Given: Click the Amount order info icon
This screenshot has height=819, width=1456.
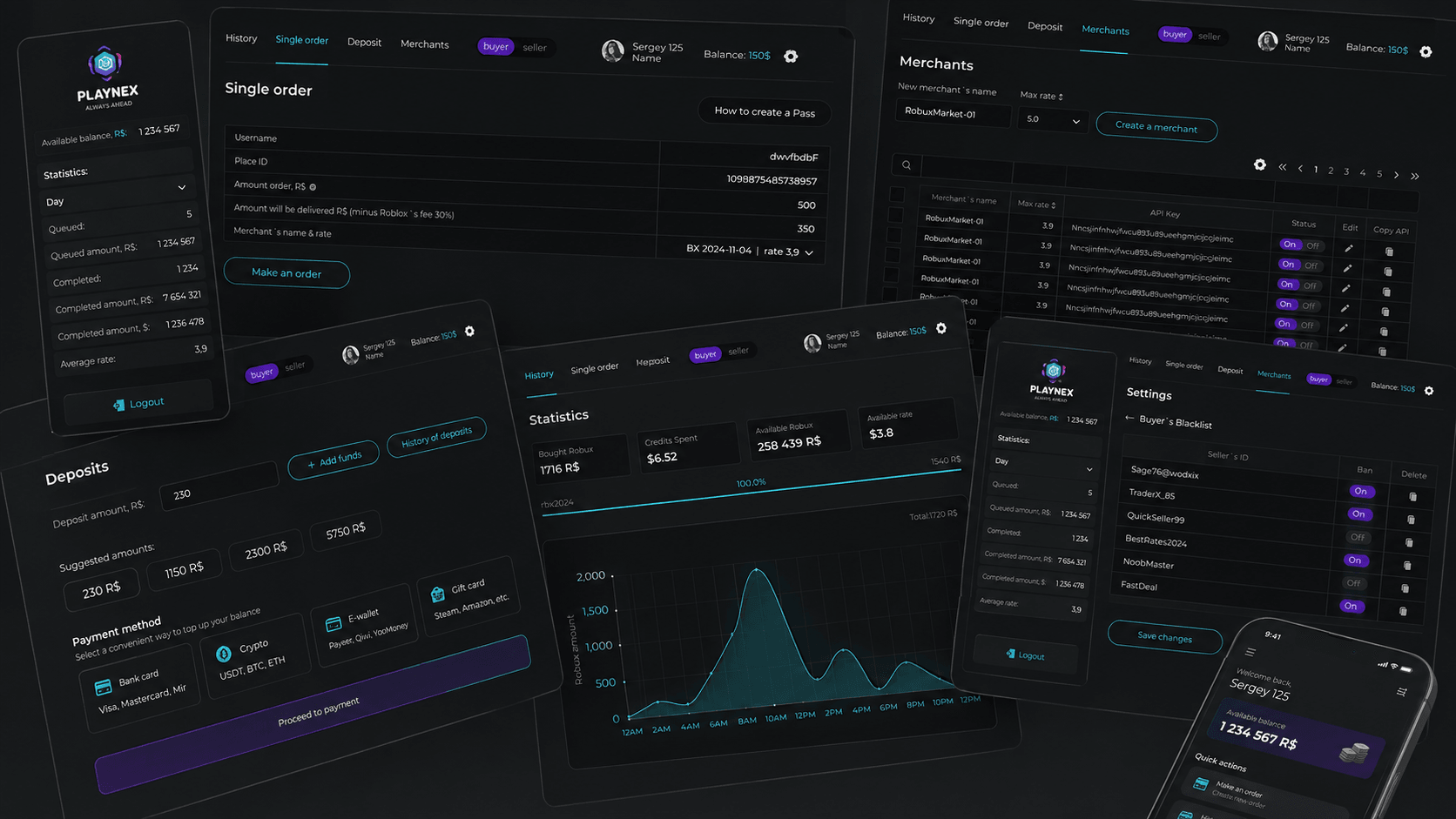Looking at the screenshot, I should pyautogui.click(x=313, y=187).
